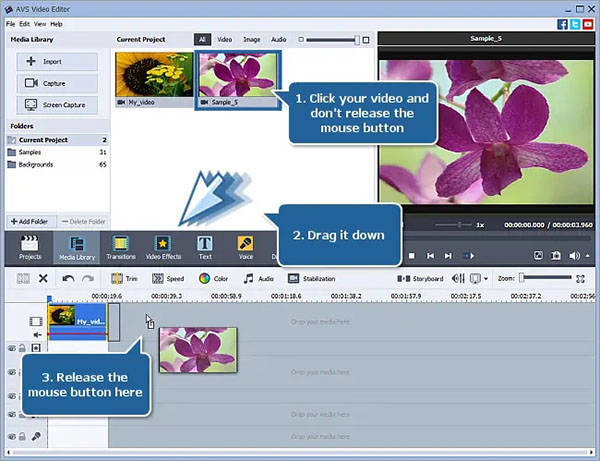Image resolution: width=600 pixels, height=461 pixels.
Task: Select the Samples folder
Action: [35, 151]
